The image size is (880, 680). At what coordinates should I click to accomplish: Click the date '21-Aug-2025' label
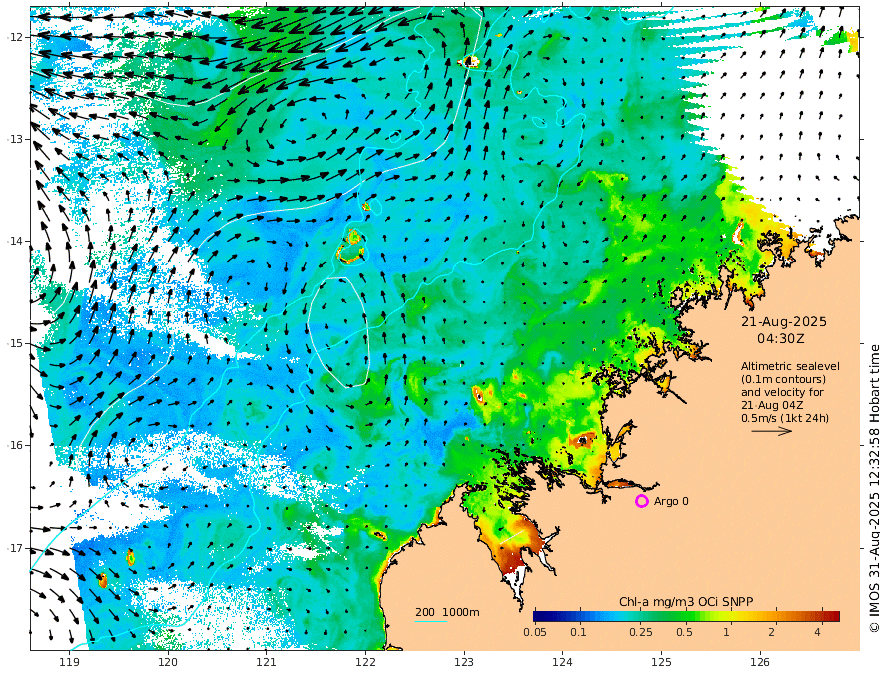pyautogui.click(x=783, y=321)
